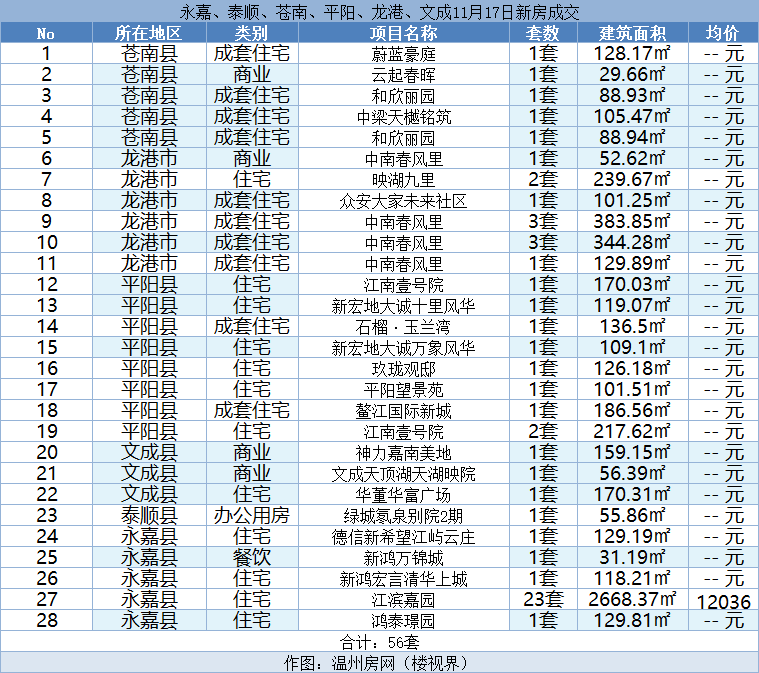Screen dimensions: 759x673
Task: Click project name 文成天顶湖天湖映院
Action: (x=403, y=474)
